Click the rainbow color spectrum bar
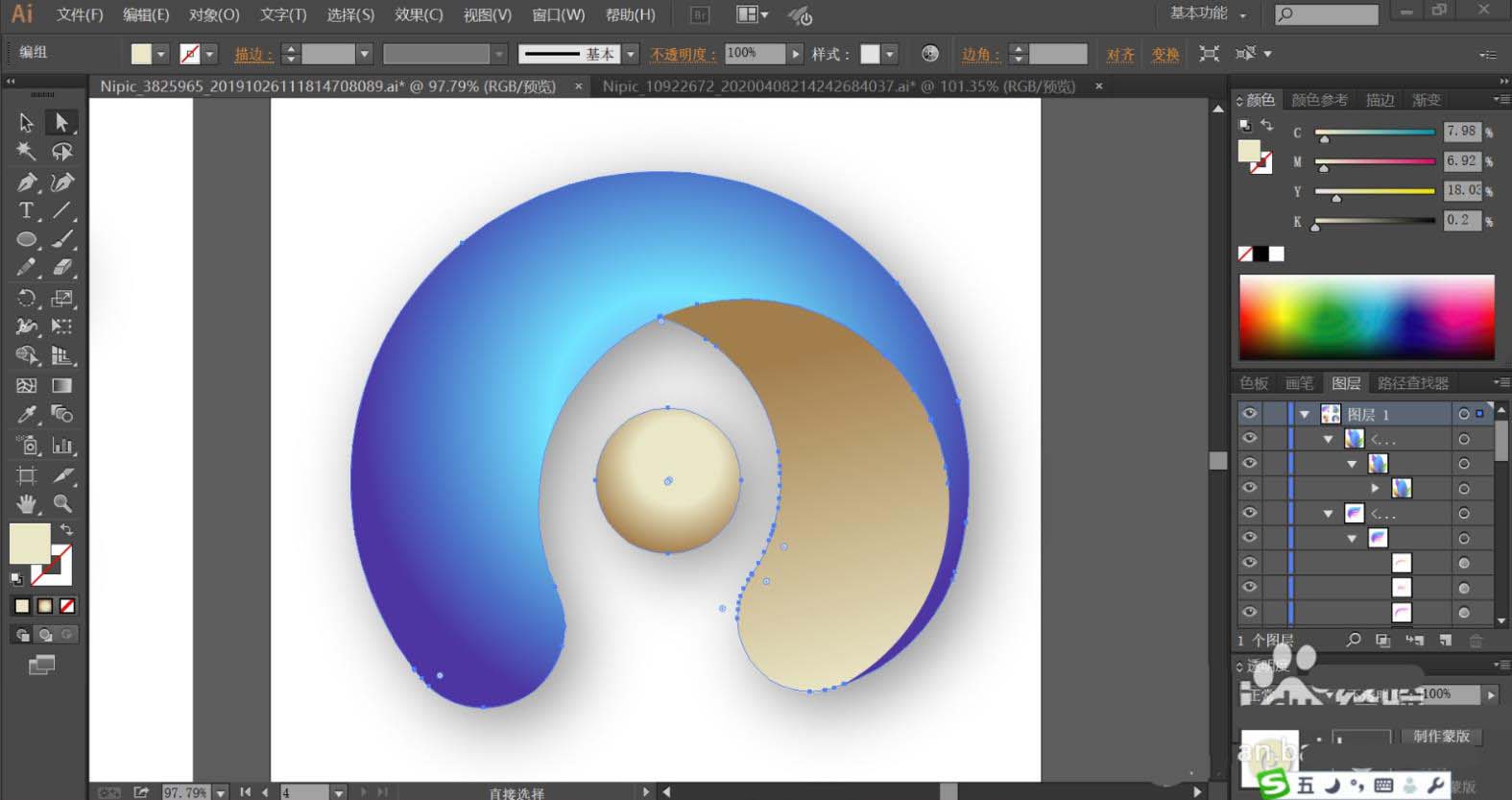 [x=1366, y=318]
